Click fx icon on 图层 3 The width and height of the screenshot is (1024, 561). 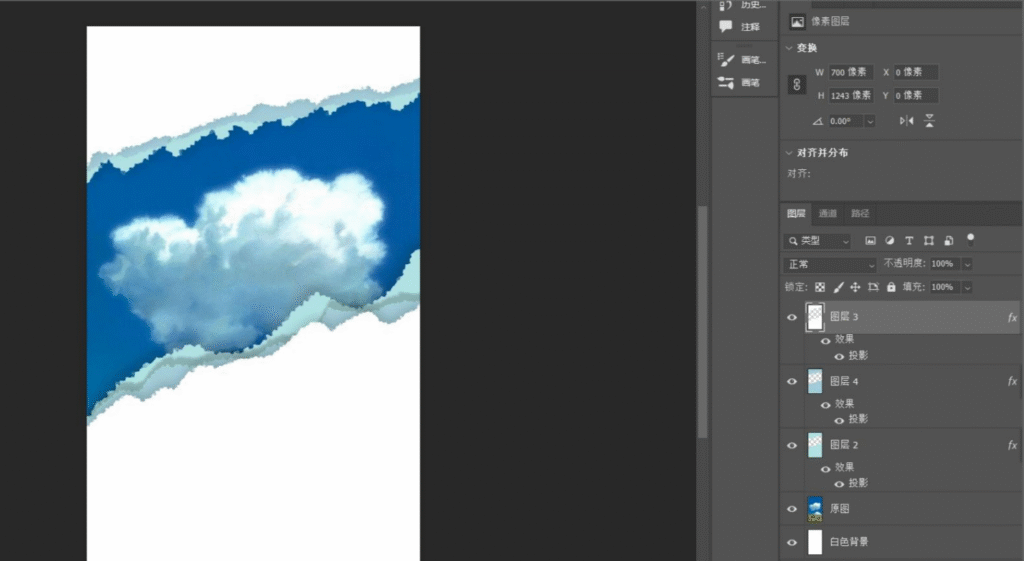[1012, 317]
